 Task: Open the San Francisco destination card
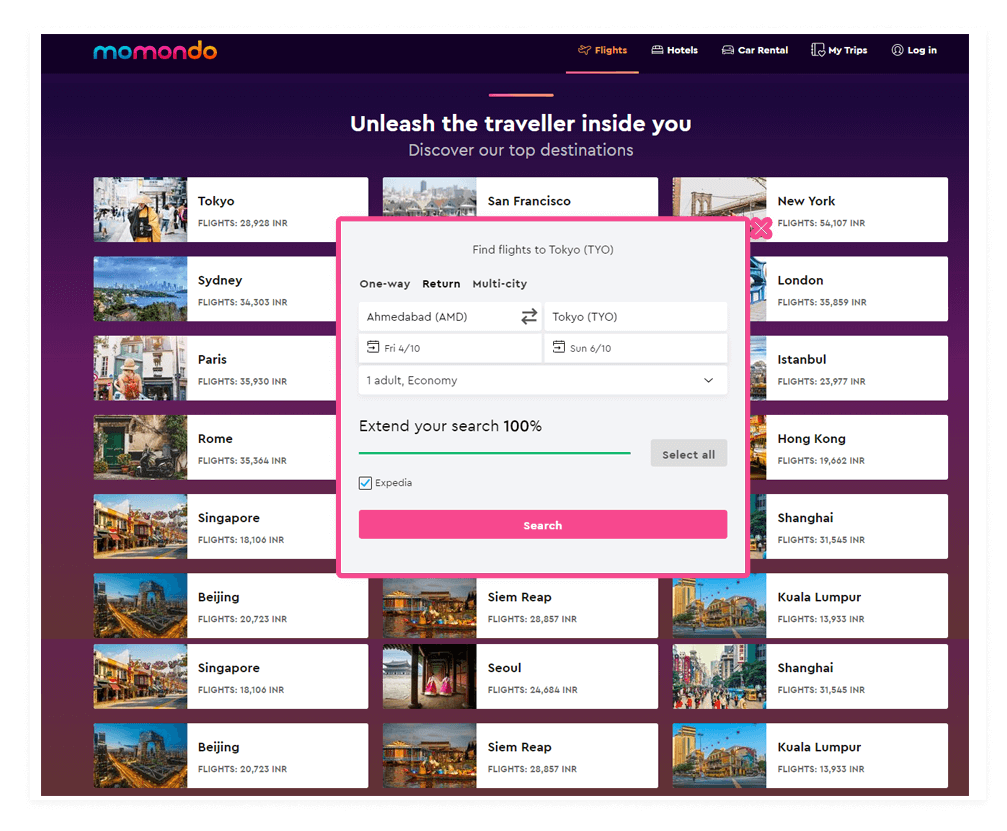[520, 197]
